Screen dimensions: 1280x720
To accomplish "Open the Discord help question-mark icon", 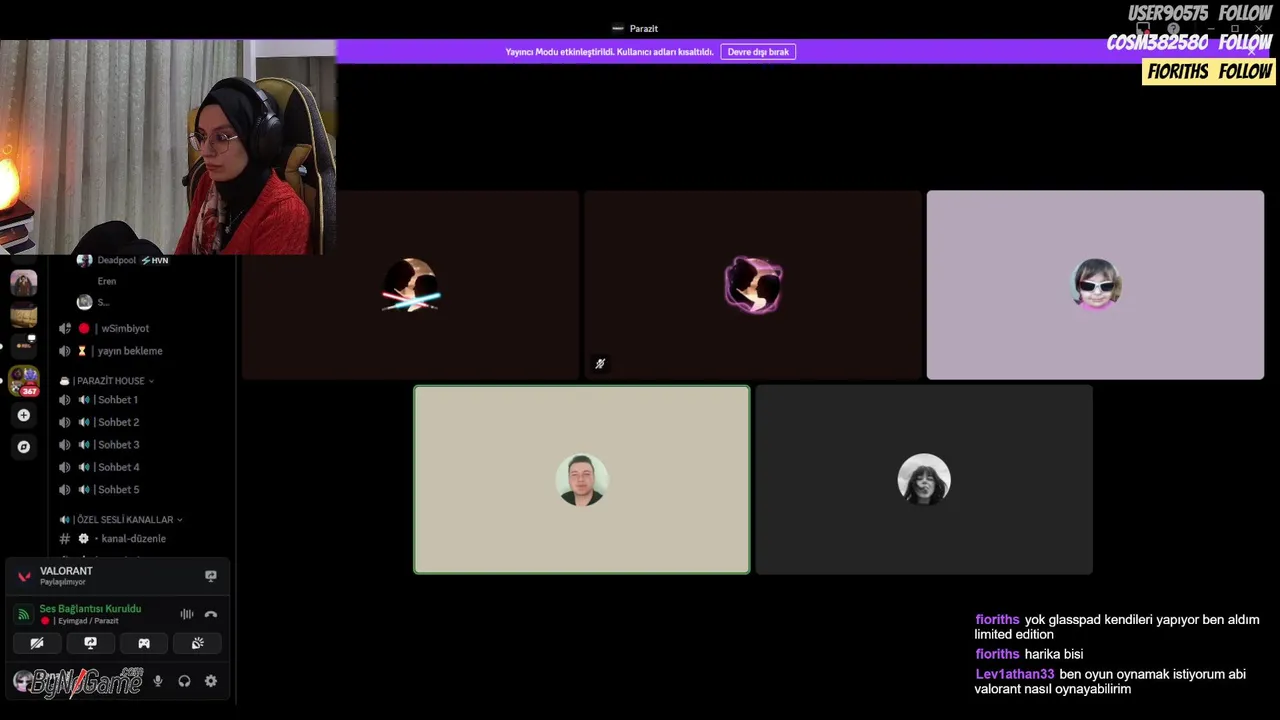I will [x=1173, y=28].
